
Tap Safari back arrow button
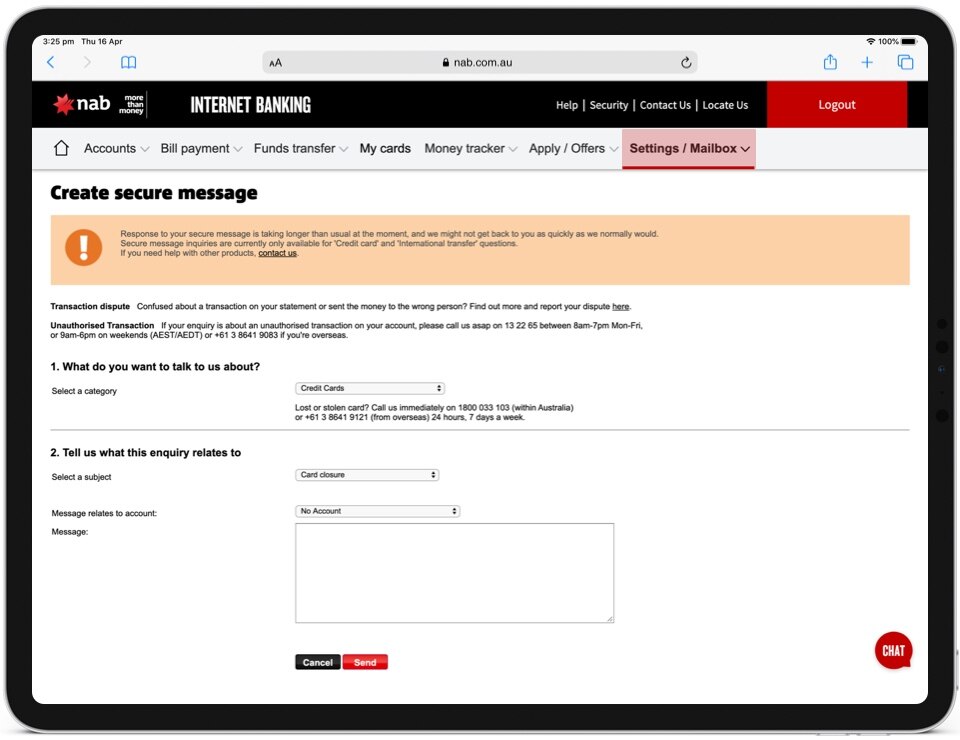(51, 62)
